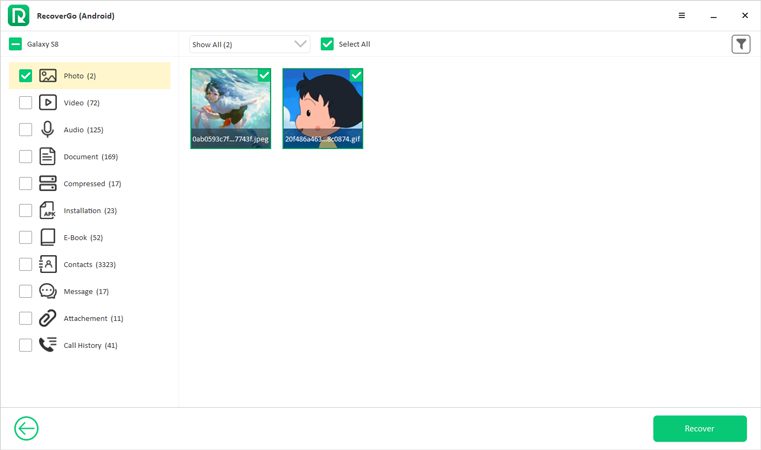Click the Galaxy S8 device name
Image resolution: width=761 pixels, height=450 pixels.
click(x=43, y=44)
